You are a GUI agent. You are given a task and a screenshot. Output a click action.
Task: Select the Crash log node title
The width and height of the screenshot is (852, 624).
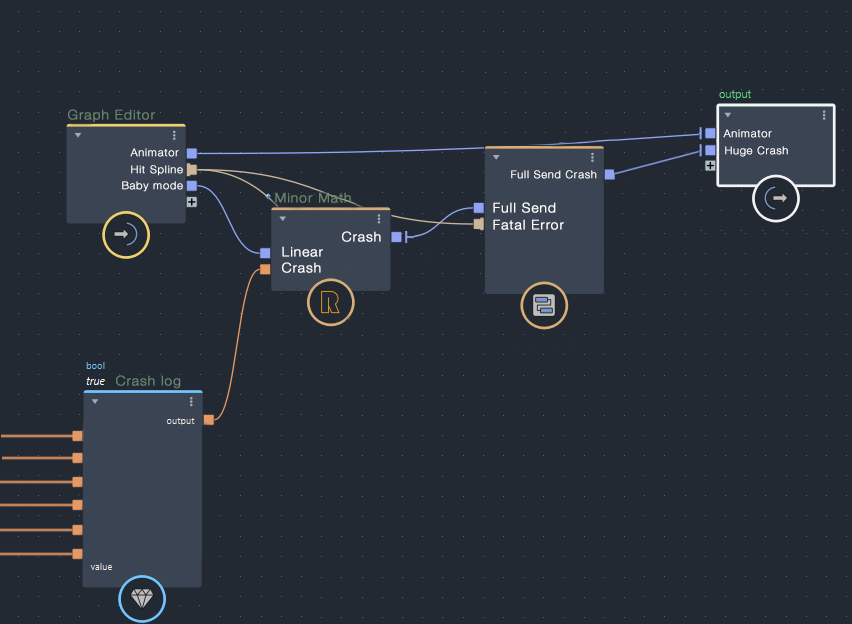click(148, 381)
